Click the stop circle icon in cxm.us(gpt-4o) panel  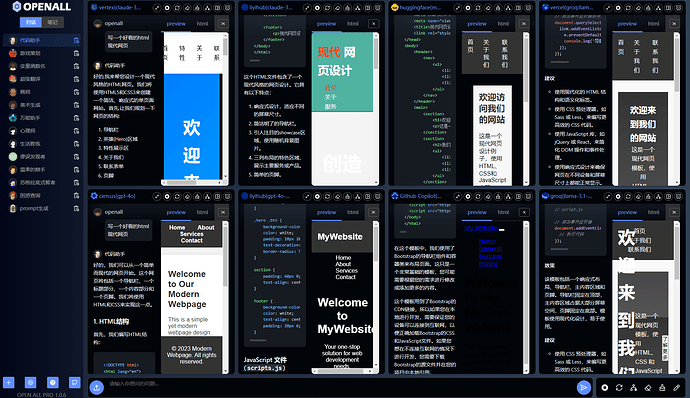pyautogui.click(x=167, y=196)
